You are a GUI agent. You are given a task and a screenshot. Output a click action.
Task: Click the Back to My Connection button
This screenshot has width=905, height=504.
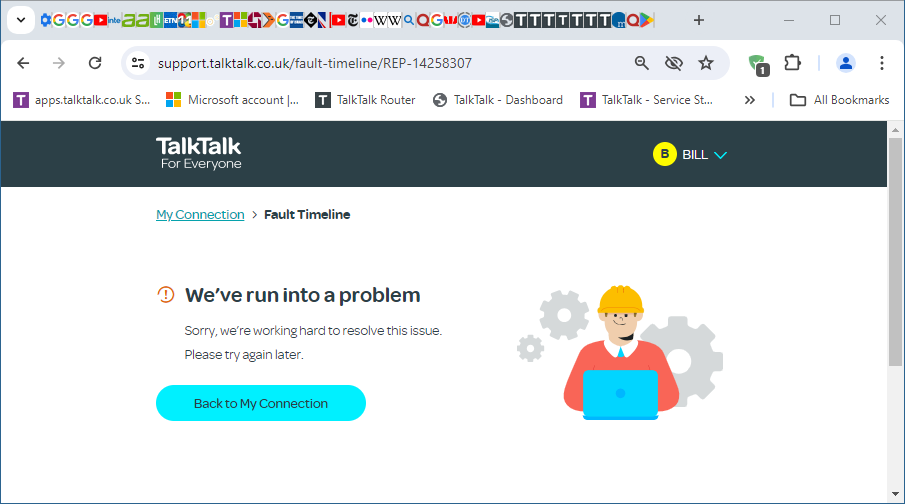261,403
